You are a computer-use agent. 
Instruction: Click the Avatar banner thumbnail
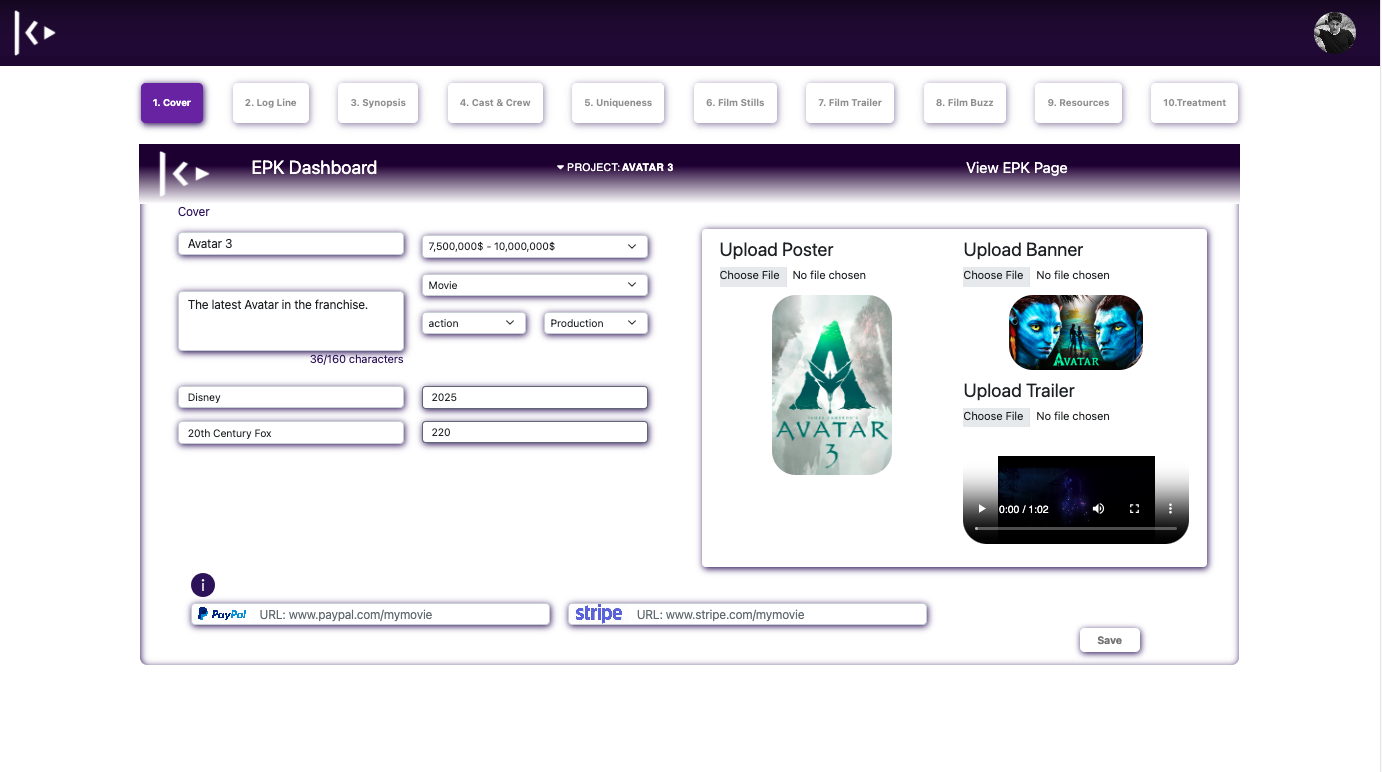1076,332
